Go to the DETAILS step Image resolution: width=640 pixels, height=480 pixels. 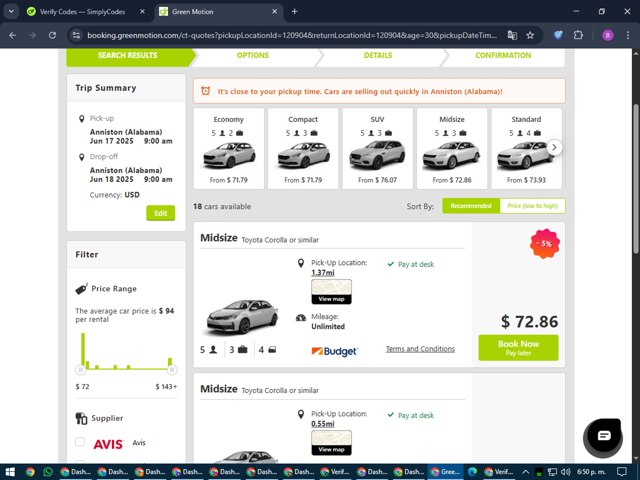[378, 56]
